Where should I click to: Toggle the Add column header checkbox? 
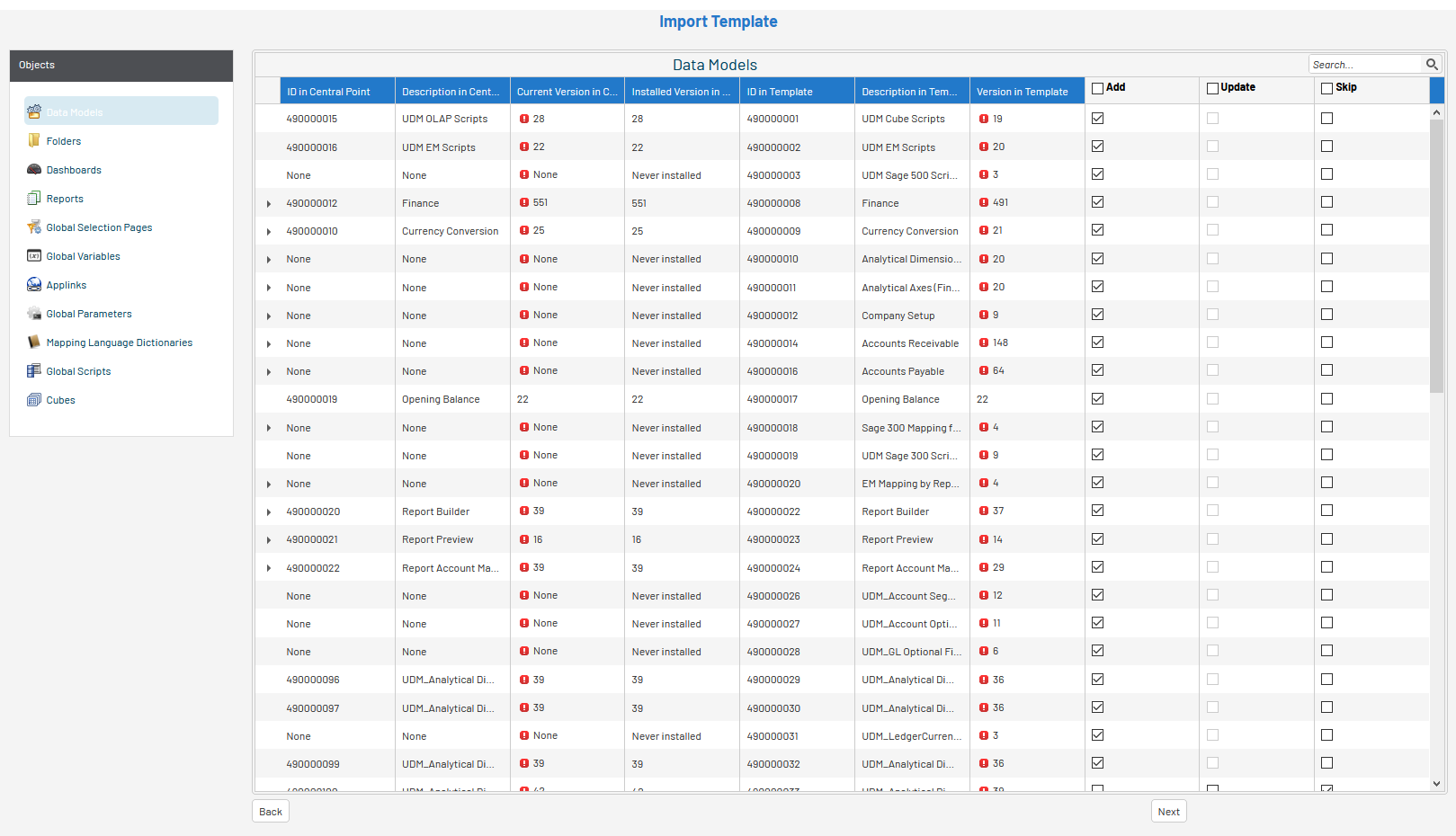[1097, 88]
